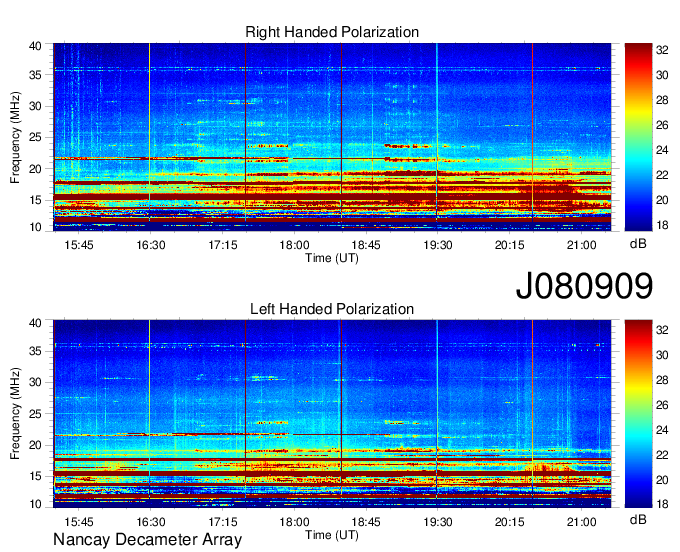Click the 30 MHz frequency tick of Right Handed plot
This screenshot has width=680, height=552.
(x=35, y=106)
